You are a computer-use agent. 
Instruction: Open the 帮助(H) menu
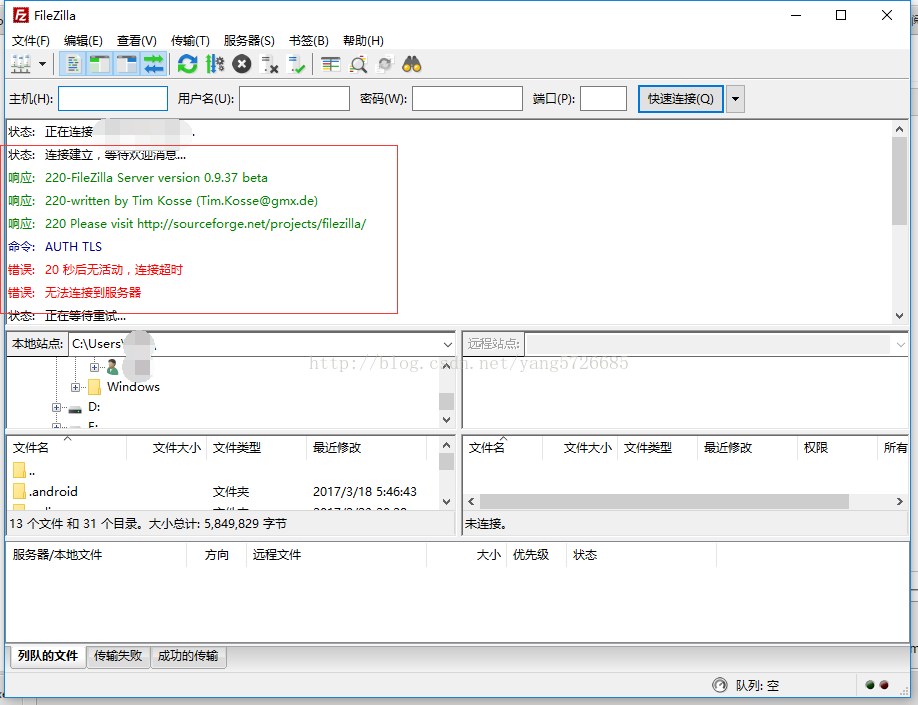pyautogui.click(x=363, y=40)
